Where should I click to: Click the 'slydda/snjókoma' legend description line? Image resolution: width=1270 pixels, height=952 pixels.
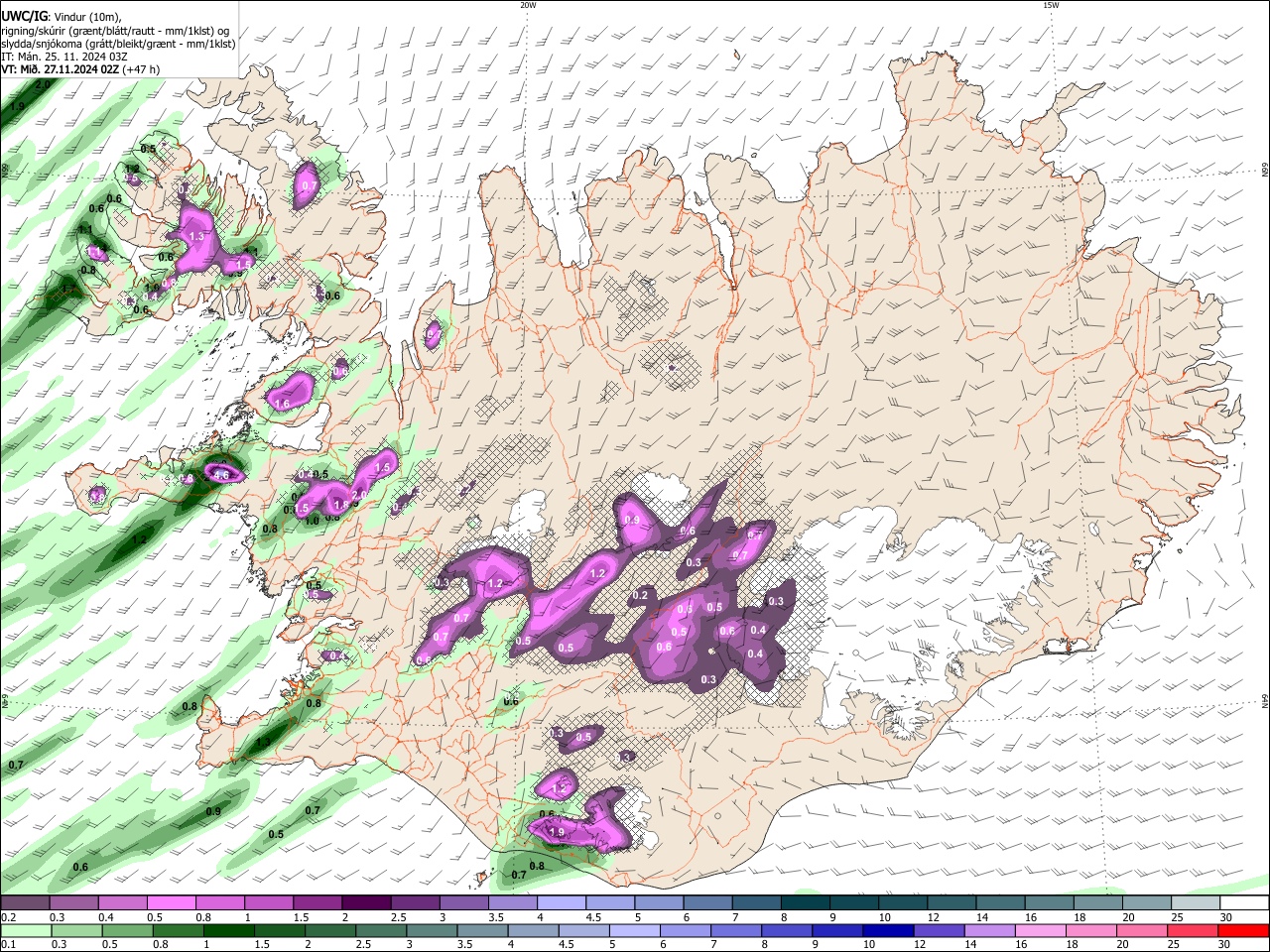[118, 44]
